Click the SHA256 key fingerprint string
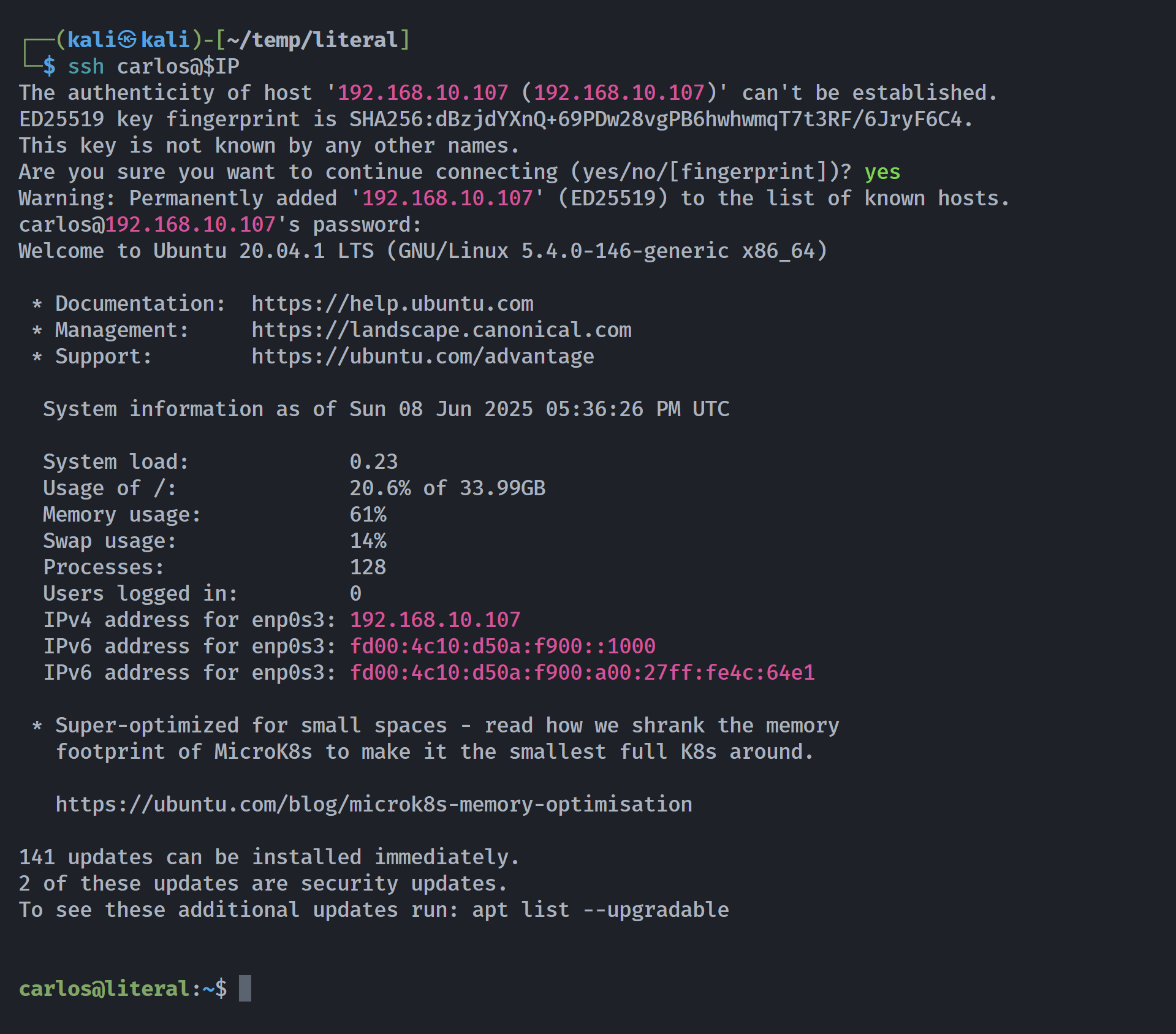Screen dimensions: 1176x1034 coord(656,119)
